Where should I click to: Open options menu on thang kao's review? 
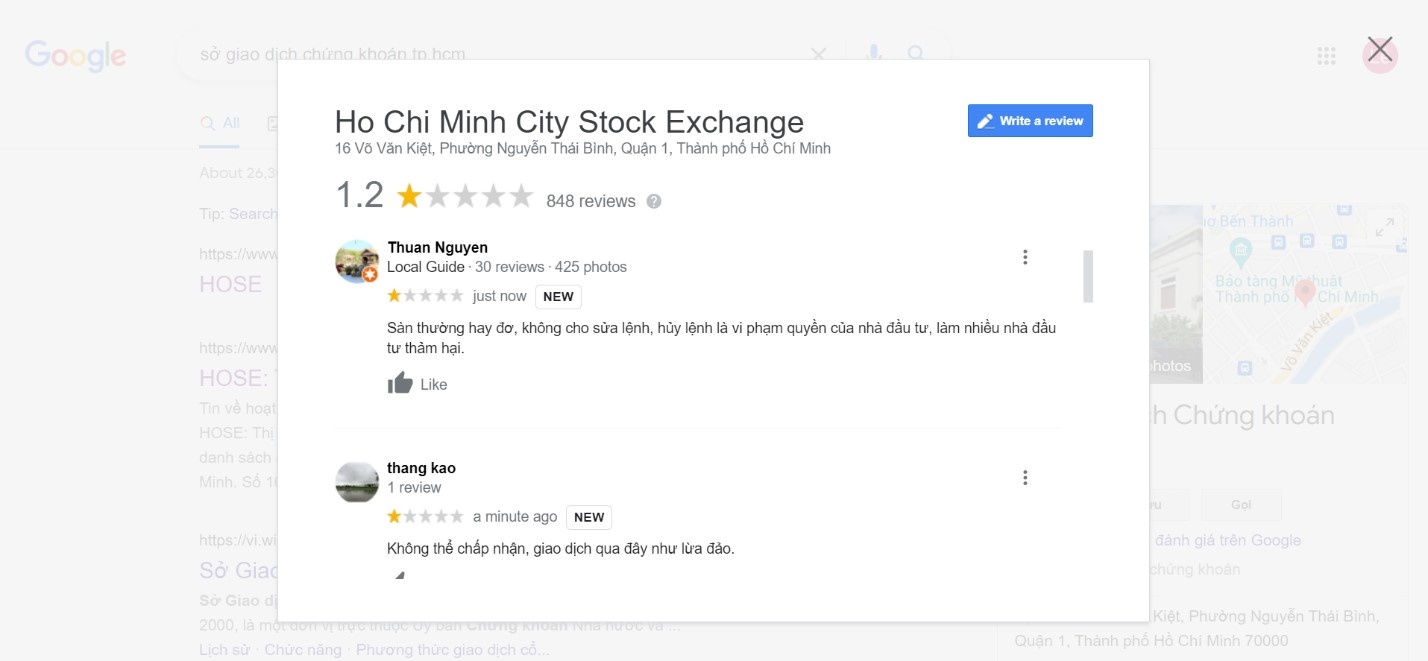point(1025,477)
